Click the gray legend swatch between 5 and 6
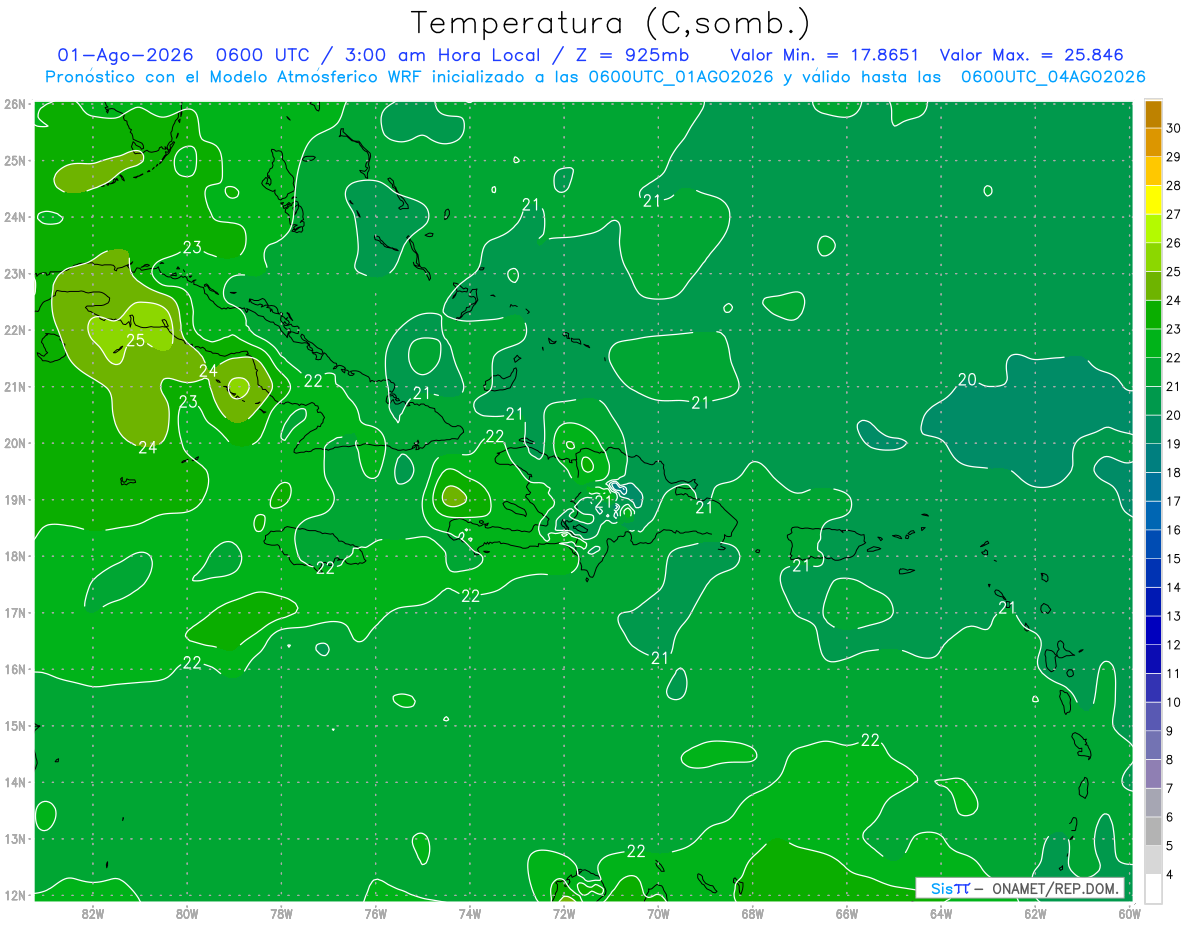 1153,831
